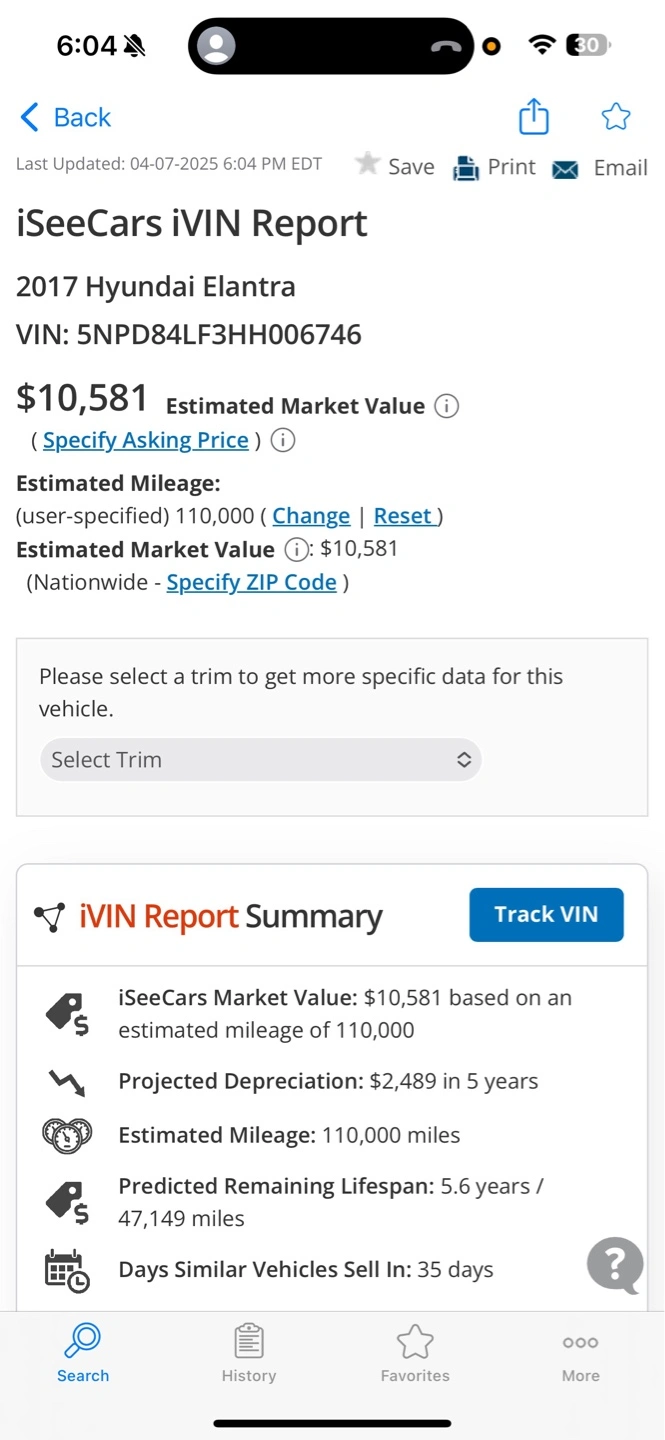The image size is (665, 1440).
Task: Open the Favorites tab
Action: [415, 1354]
